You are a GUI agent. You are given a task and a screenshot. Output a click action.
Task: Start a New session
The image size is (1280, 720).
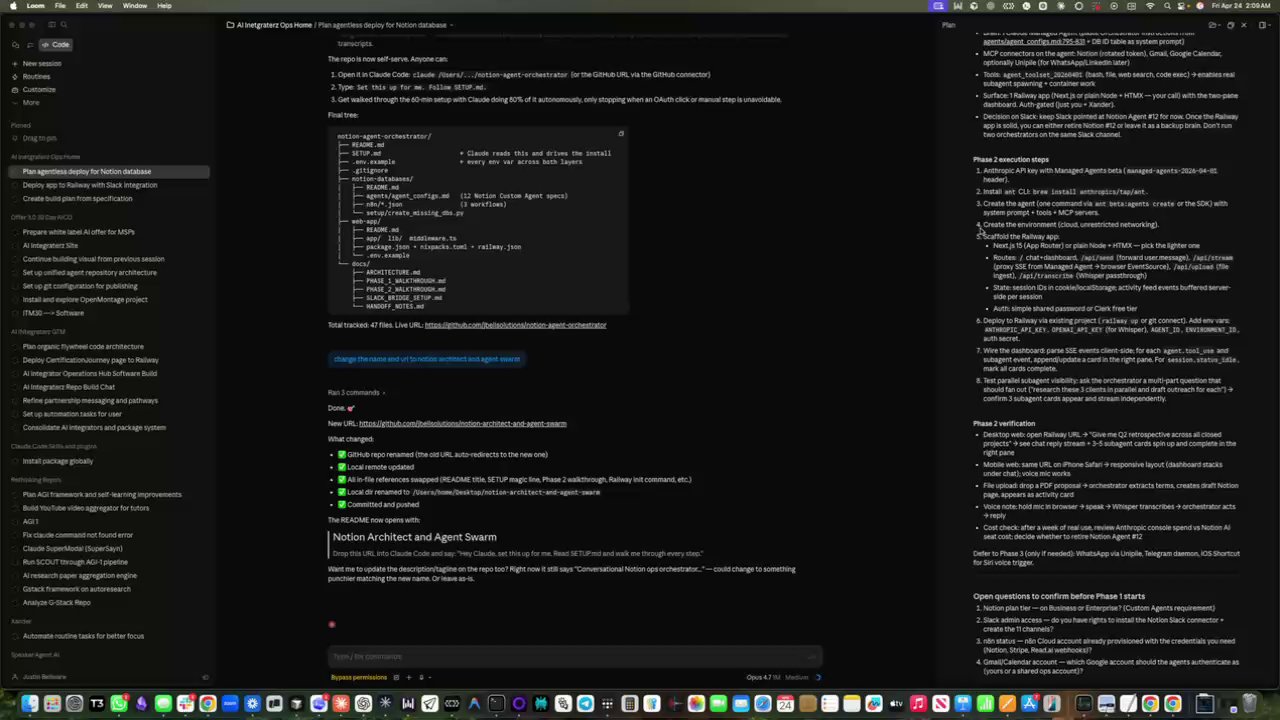[41, 64]
